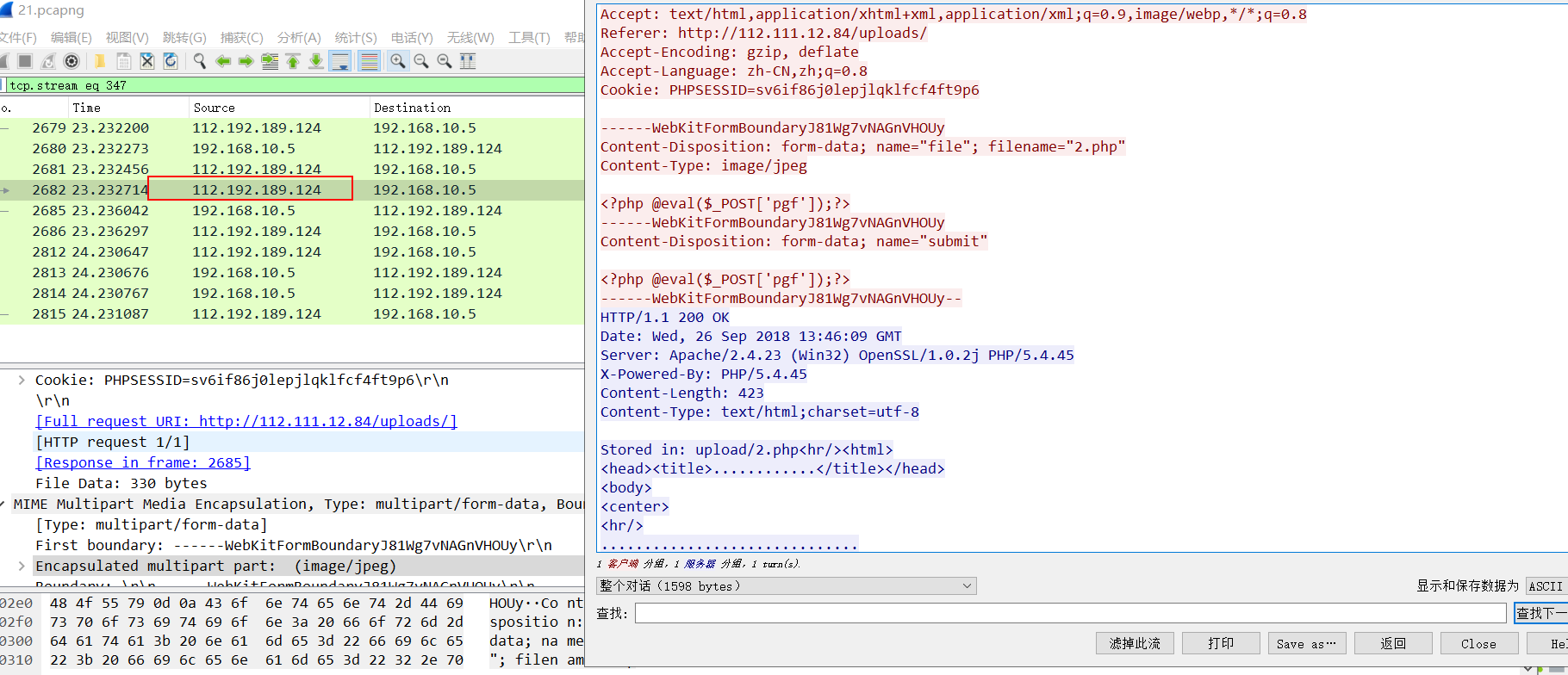The image size is (1568, 675).
Task: Click the 返回 back button
Action: click(1393, 643)
